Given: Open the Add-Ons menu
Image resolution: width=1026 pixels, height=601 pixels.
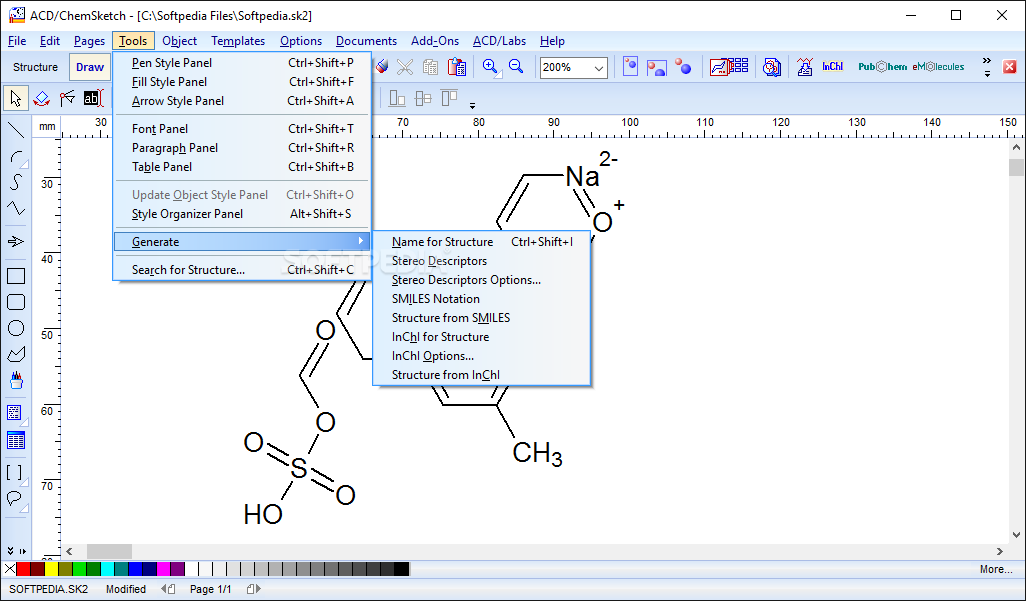Looking at the screenshot, I should click(x=435, y=41).
